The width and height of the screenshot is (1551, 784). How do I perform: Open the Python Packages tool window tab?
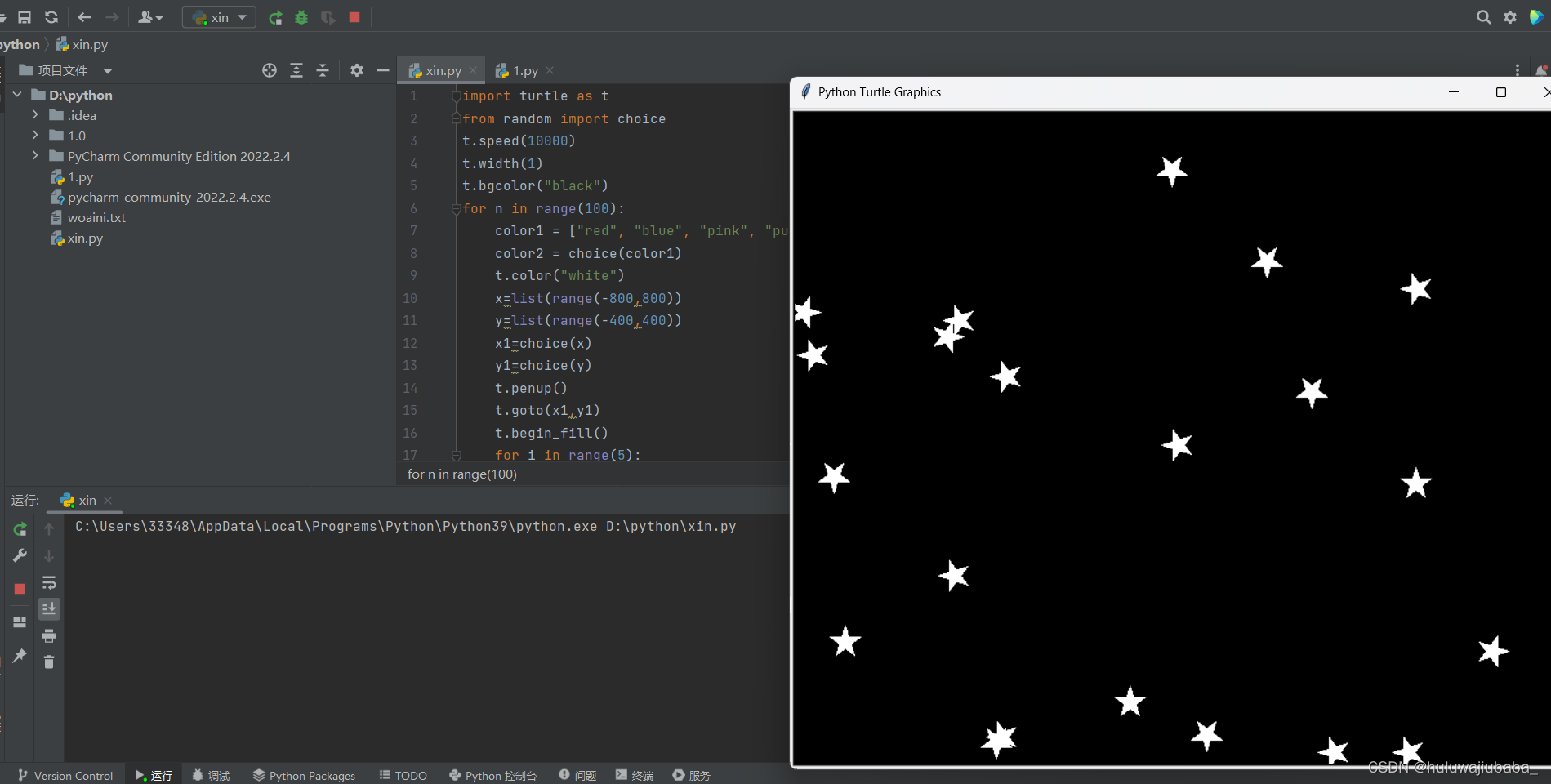point(304,775)
